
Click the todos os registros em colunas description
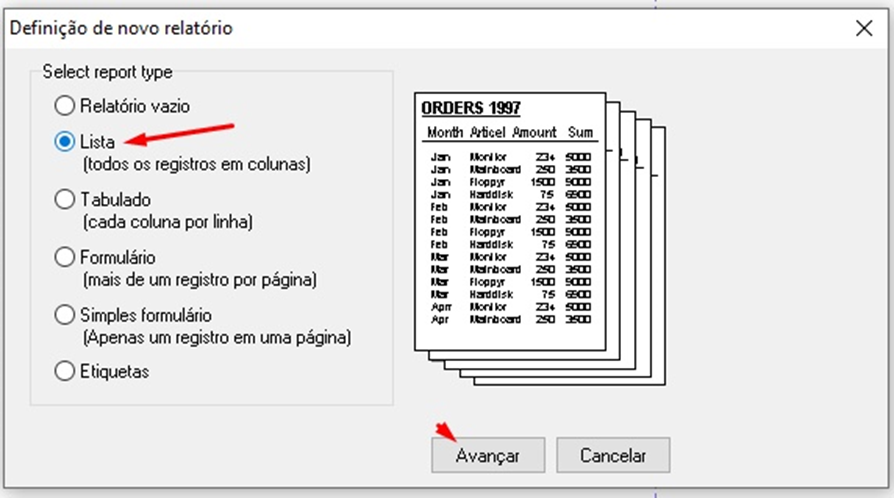pos(197,164)
